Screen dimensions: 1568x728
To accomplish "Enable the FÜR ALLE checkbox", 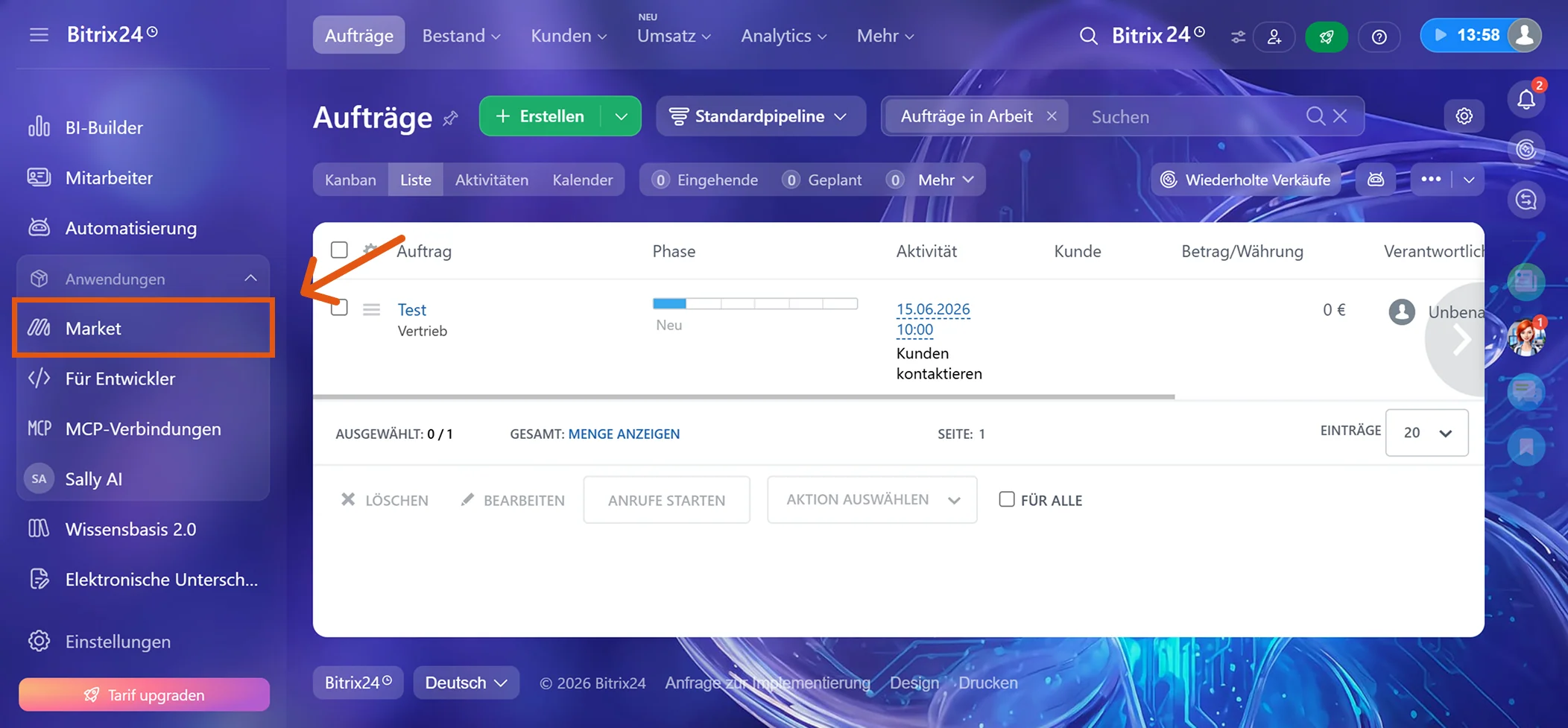I will pyautogui.click(x=1007, y=499).
